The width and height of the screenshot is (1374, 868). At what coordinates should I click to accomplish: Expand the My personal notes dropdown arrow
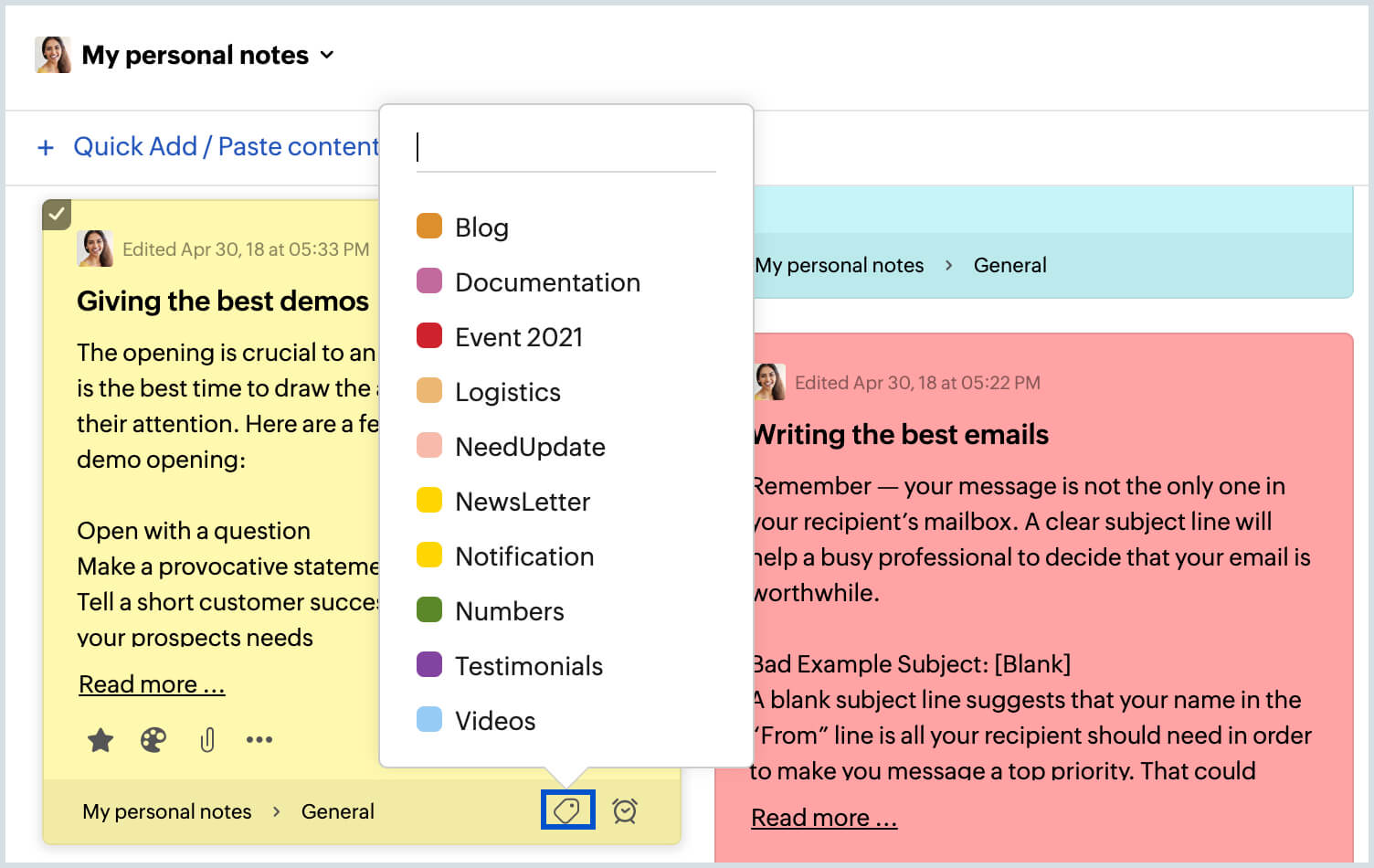point(327,56)
